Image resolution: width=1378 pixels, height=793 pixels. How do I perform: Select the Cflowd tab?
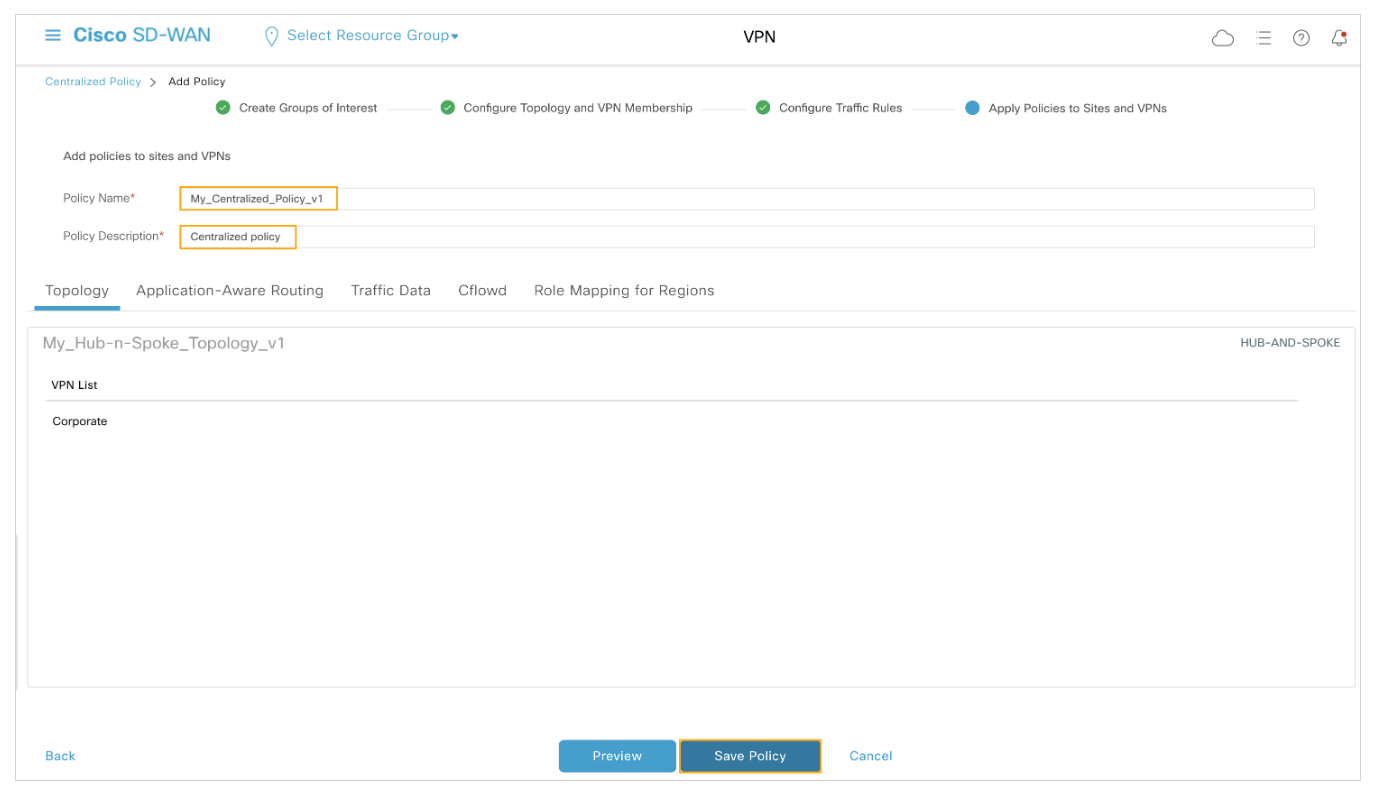click(x=482, y=291)
